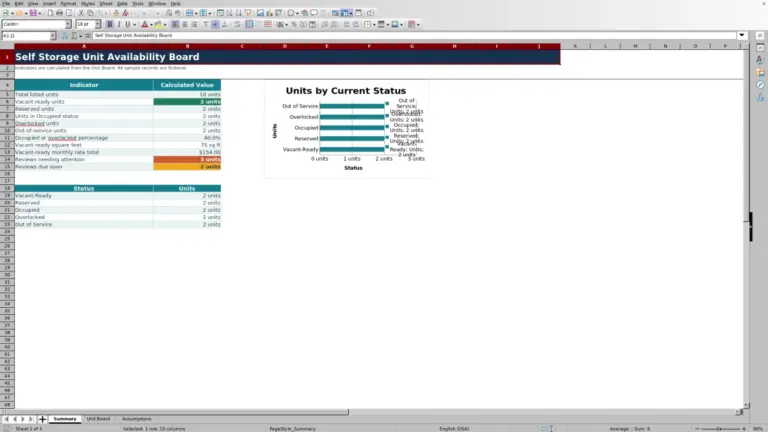Open the conditional formatting dropdown arrow

pos(418,24)
